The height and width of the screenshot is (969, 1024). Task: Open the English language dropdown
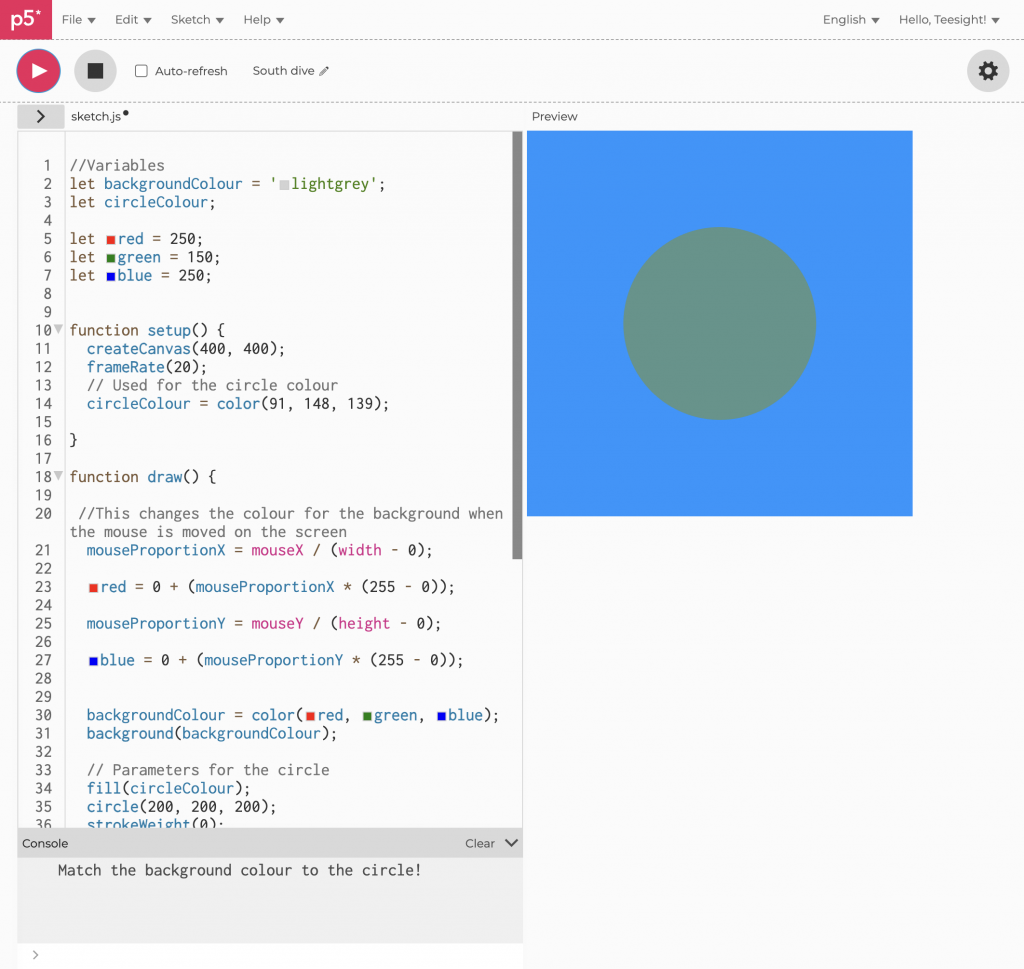(x=850, y=20)
